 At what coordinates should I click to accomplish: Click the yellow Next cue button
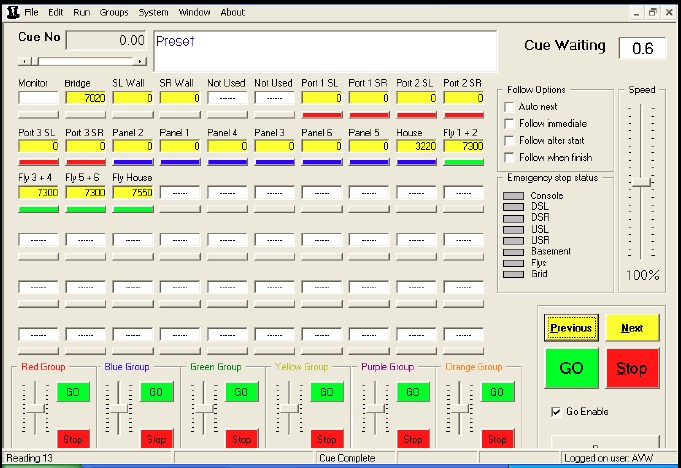point(632,328)
